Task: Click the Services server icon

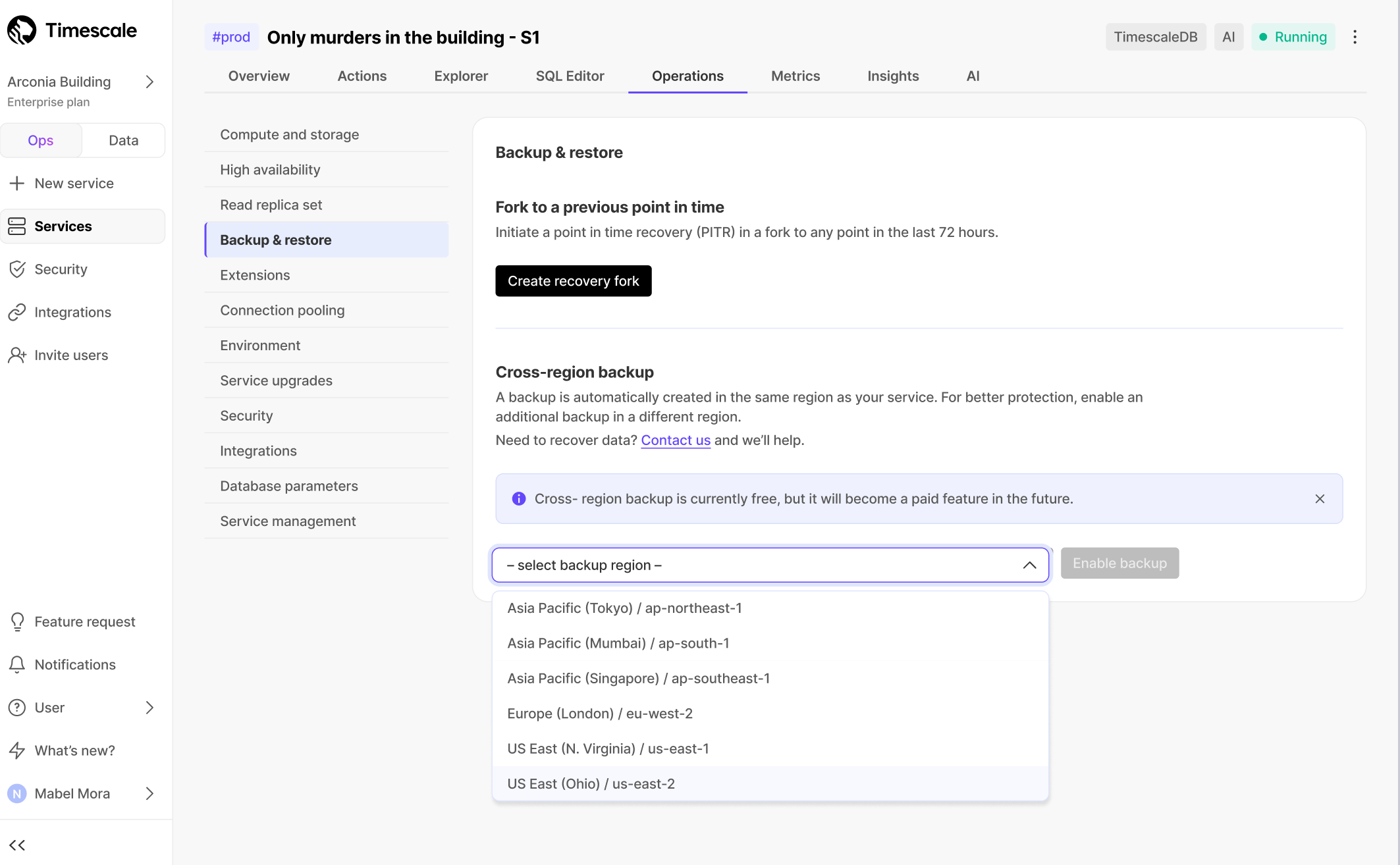Action: click(x=17, y=226)
